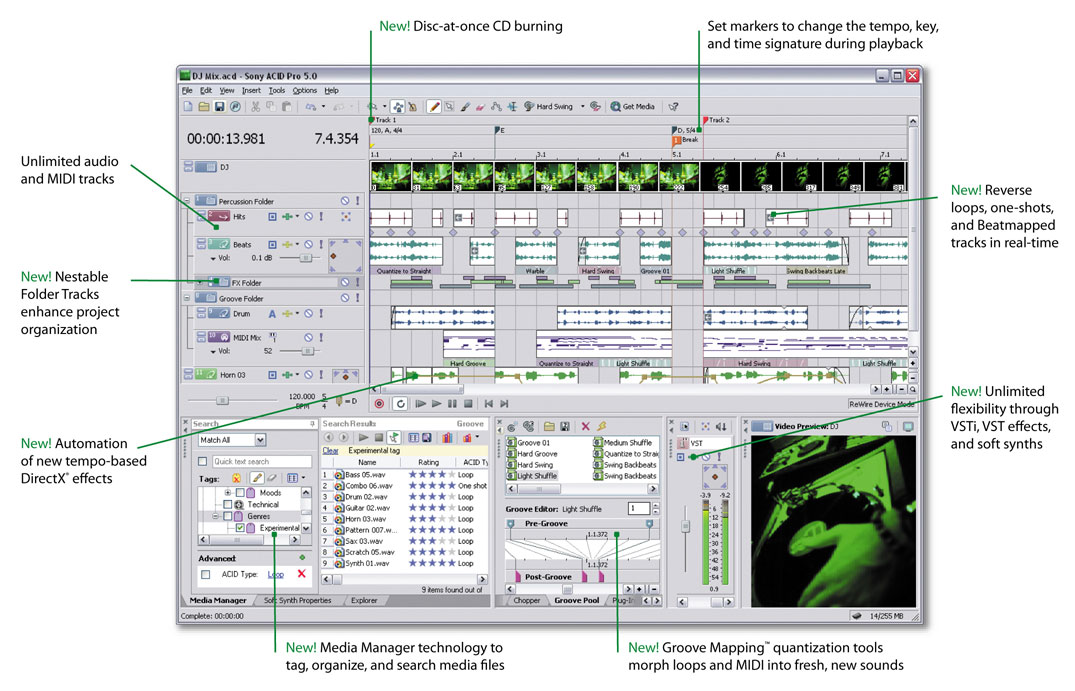Adjust the MIDI Mix volume slider
This screenshot has width=1075, height=691.
click(308, 351)
